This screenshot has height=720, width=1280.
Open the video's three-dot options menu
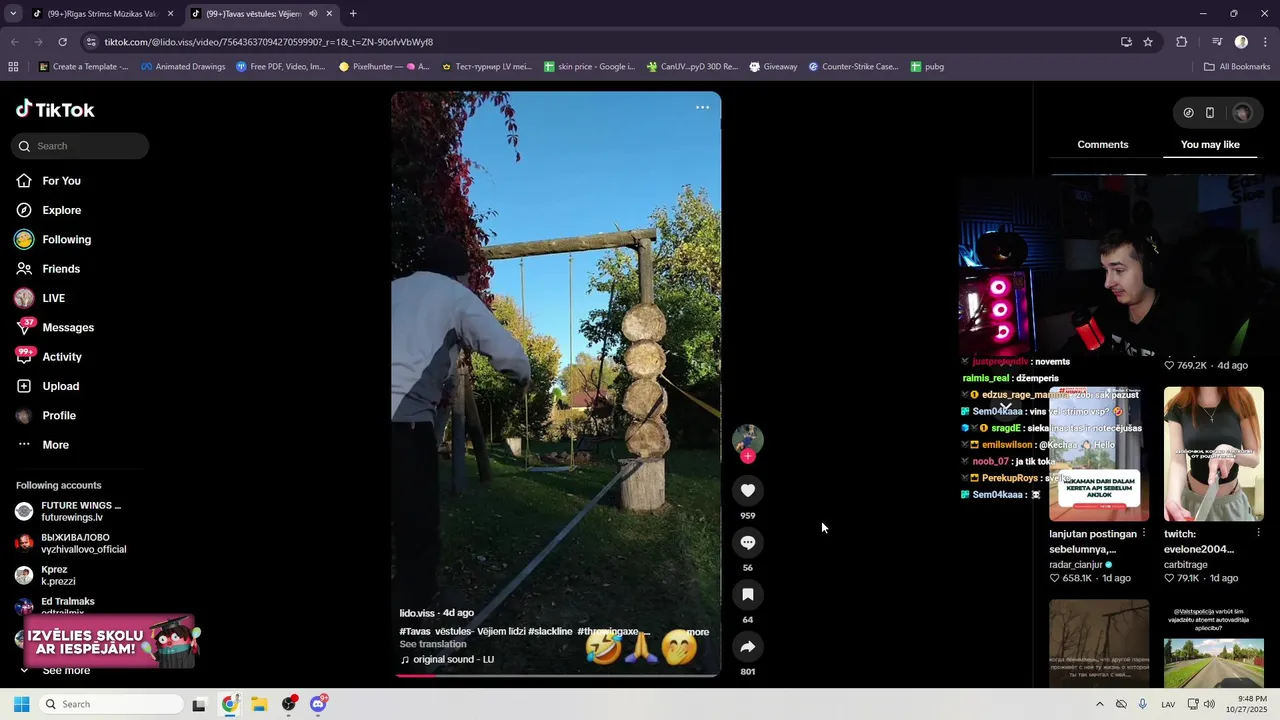tap(702, 108)
